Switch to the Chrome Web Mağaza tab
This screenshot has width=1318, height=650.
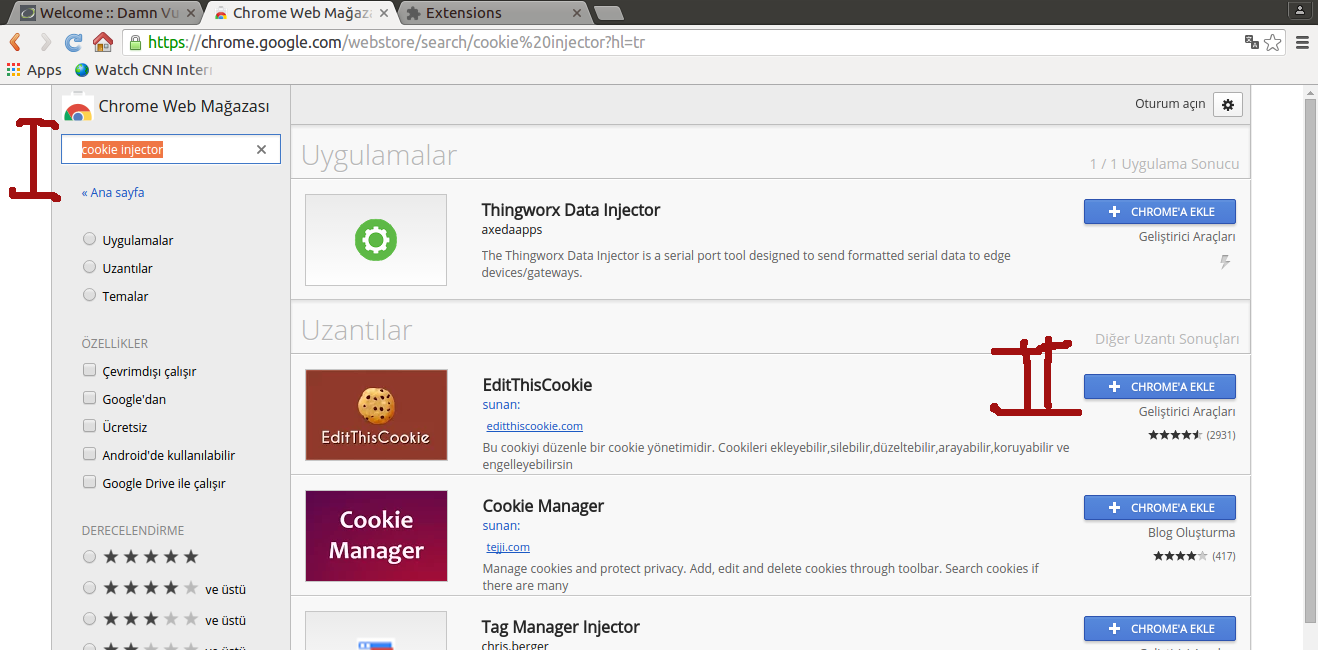(x=301, y=13)
